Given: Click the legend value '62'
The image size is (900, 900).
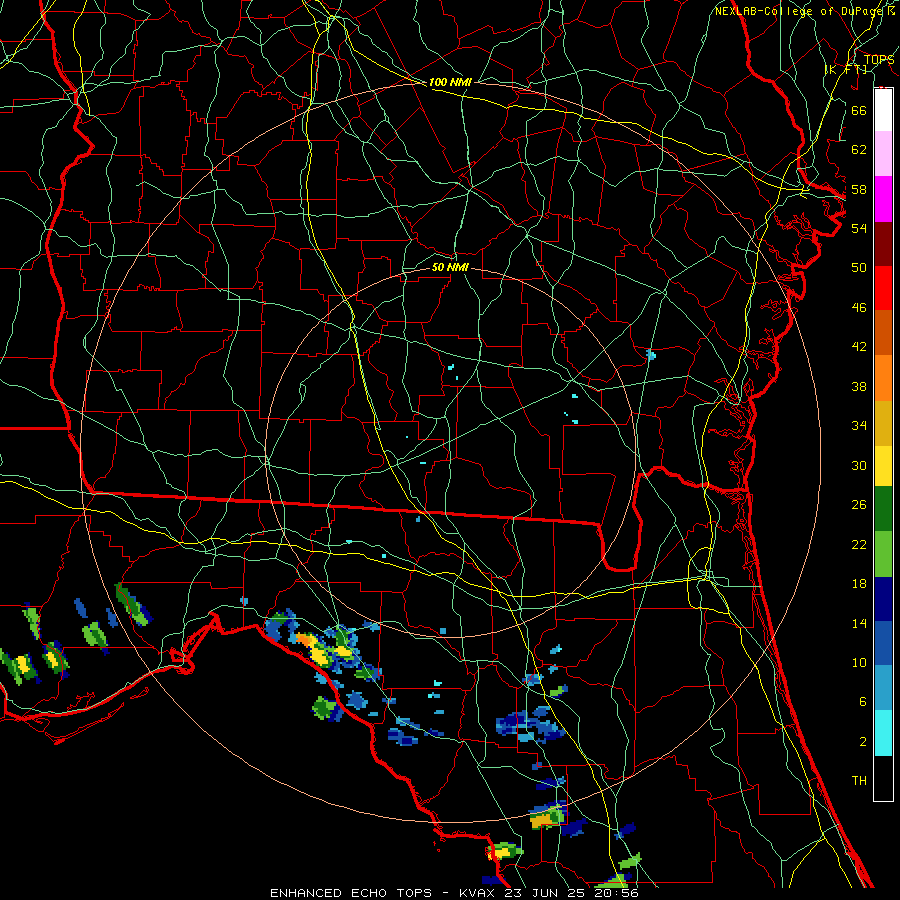Looking at the screenshot, I should pyautogui.click(x=859, y=149).
